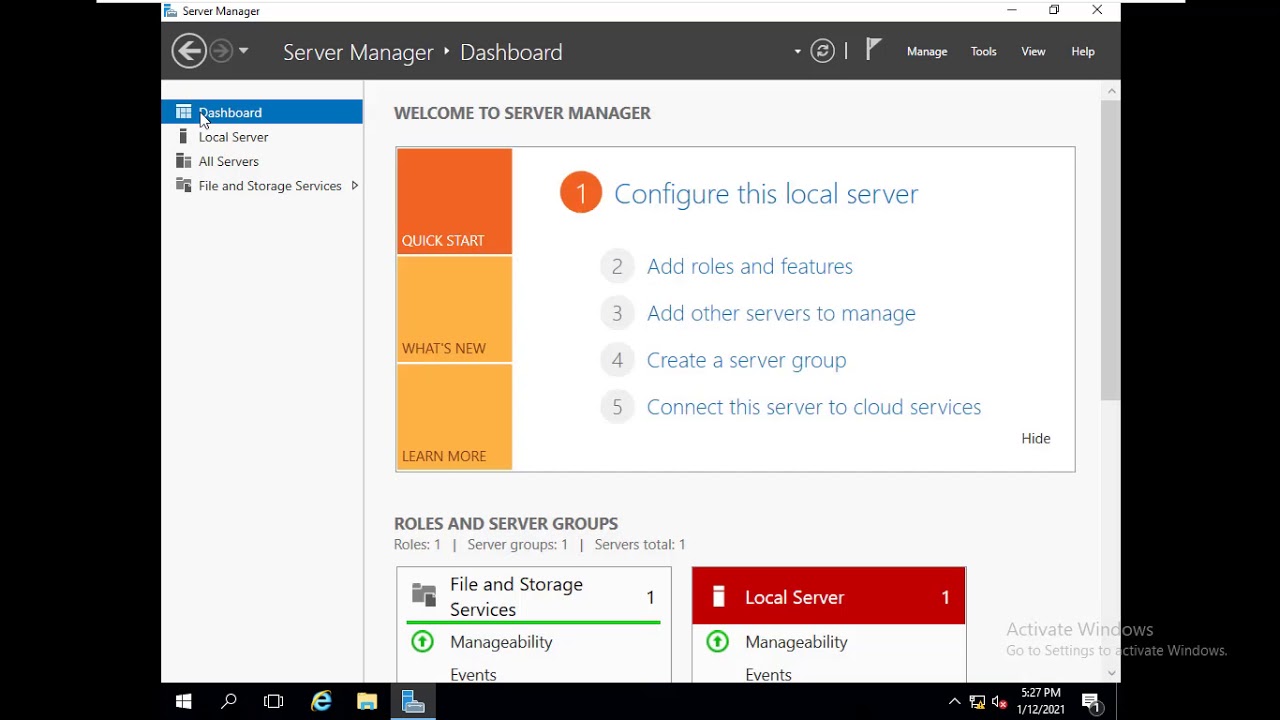Click Add roles and features
Screen dimensions: 1280x720
tap(750, 266)
